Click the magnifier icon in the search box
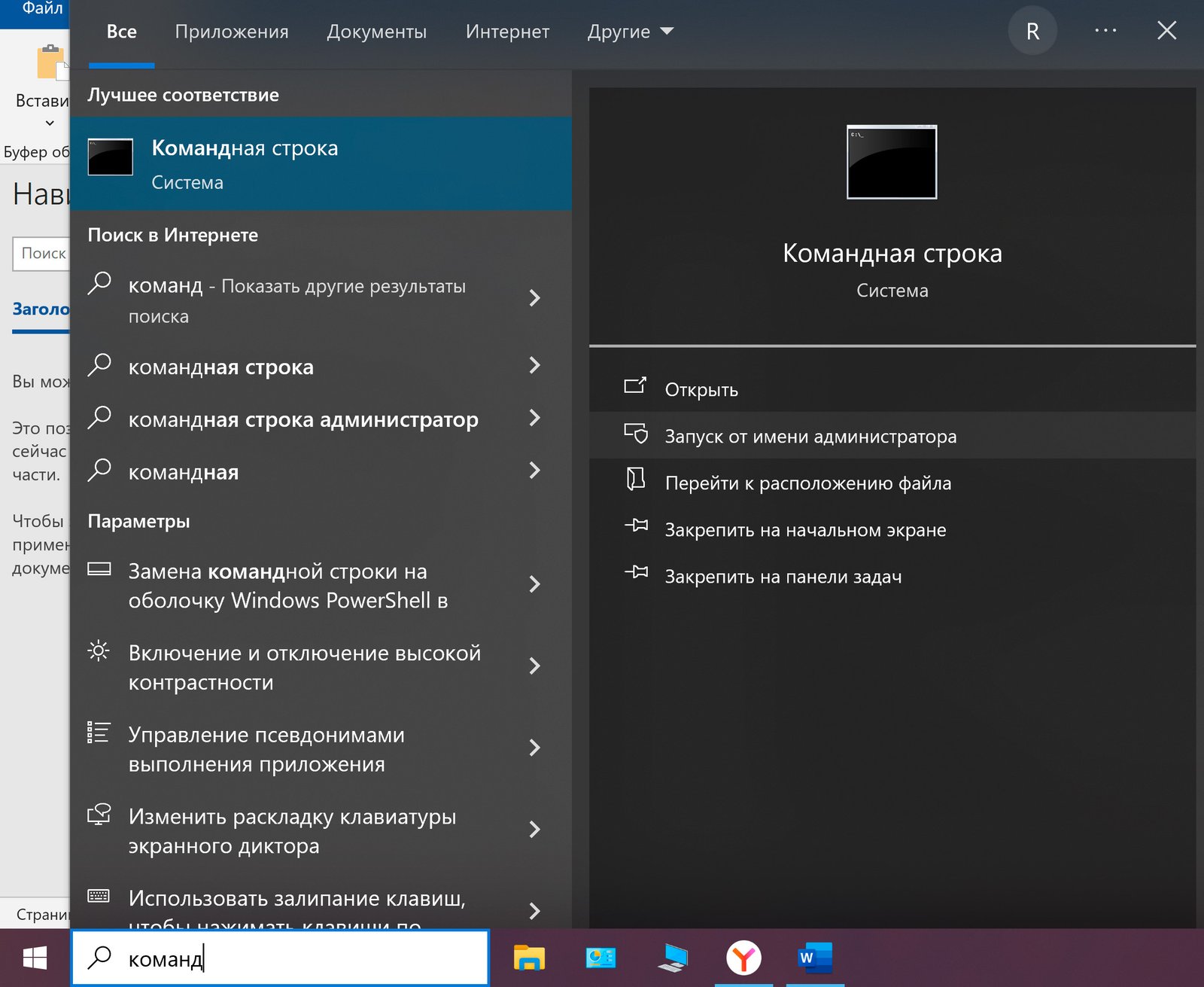The image size is (1204, 987). point(99,958)
